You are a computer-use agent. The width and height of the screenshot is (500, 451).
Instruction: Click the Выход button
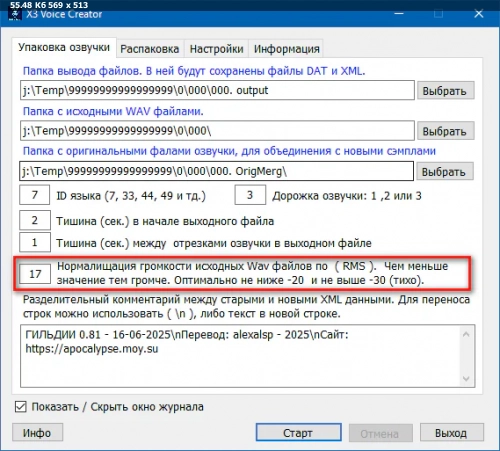point(451,433)
